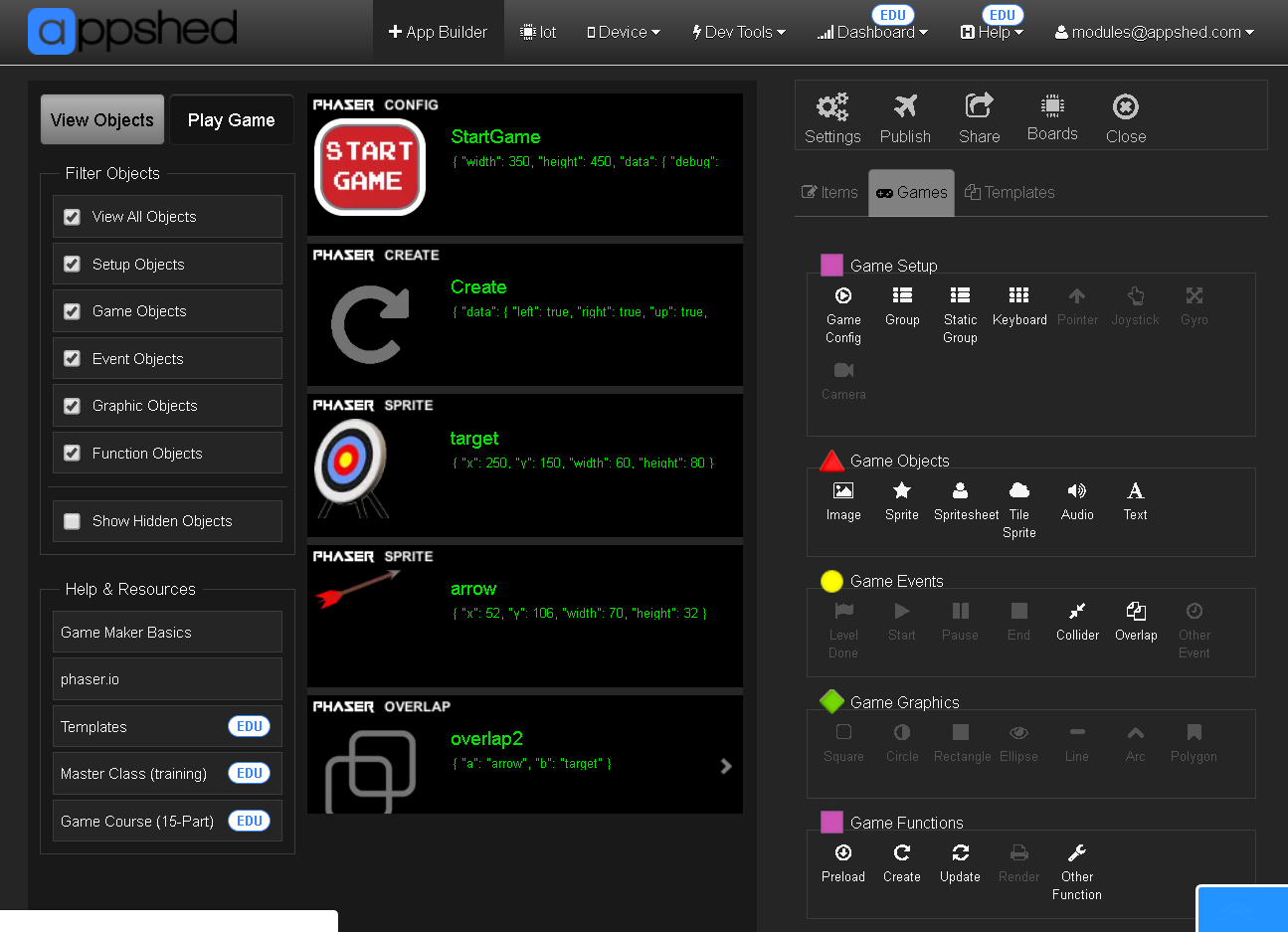Add an Update function

pos(960,863)
